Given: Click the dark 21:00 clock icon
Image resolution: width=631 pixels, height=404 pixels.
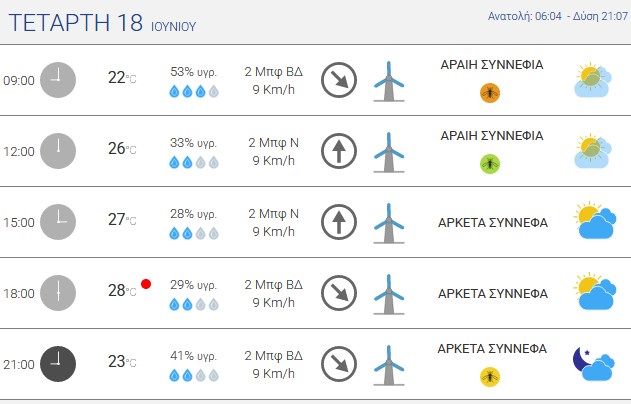Looking at the screenshot, I should pyautogui.click(x=58, y=364).
